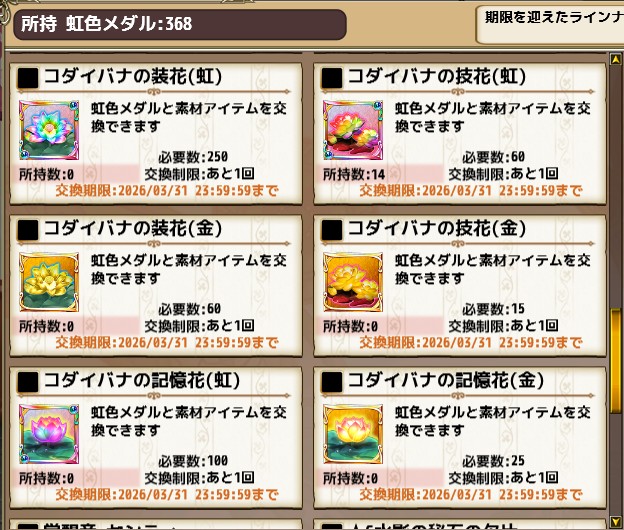Screen dimensions: 624x530
Task: Click black square beside コダイバナの装花(虹) title
Action: [x=28, y=78]
